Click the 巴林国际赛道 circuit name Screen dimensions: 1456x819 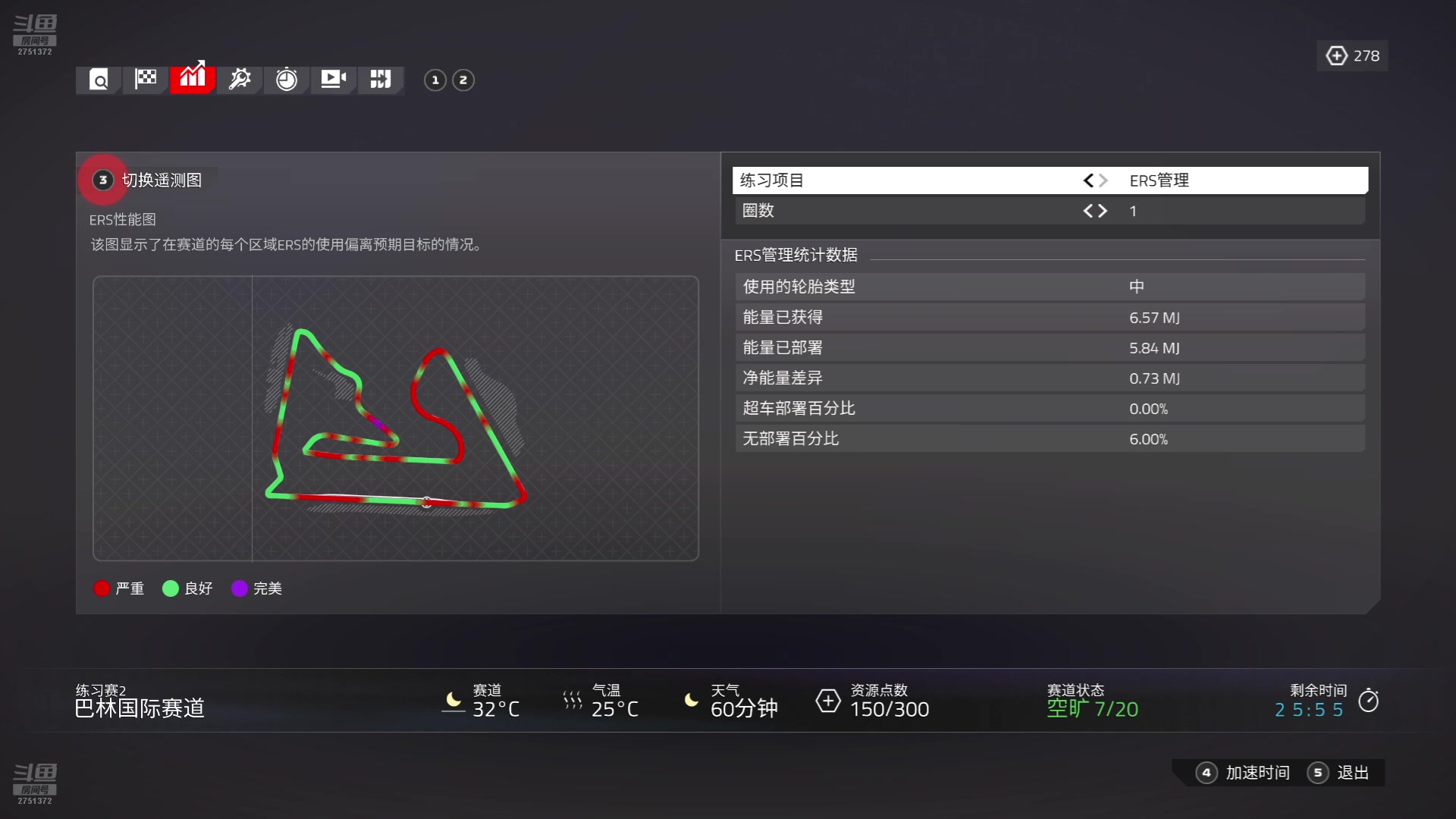(x=140, y=708)
